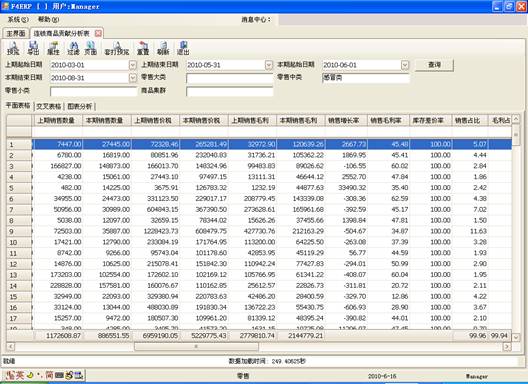Click the 零售小类 input field
528x384 pixels.
tap(93, 91)
